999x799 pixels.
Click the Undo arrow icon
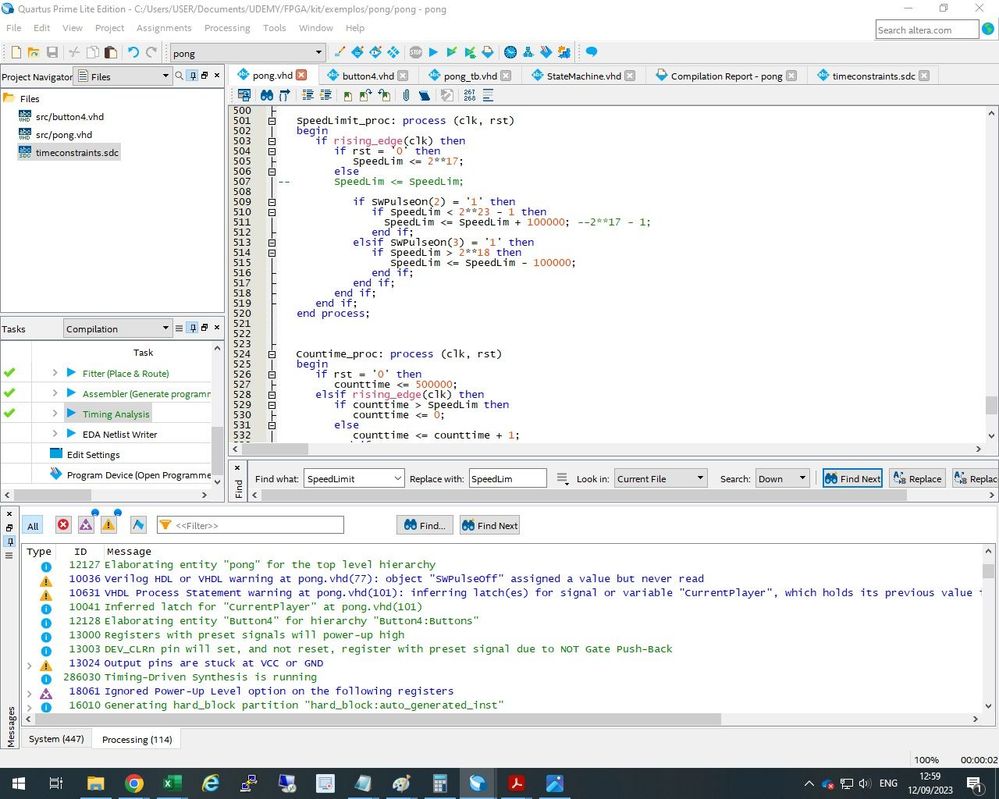click(133, 52)
